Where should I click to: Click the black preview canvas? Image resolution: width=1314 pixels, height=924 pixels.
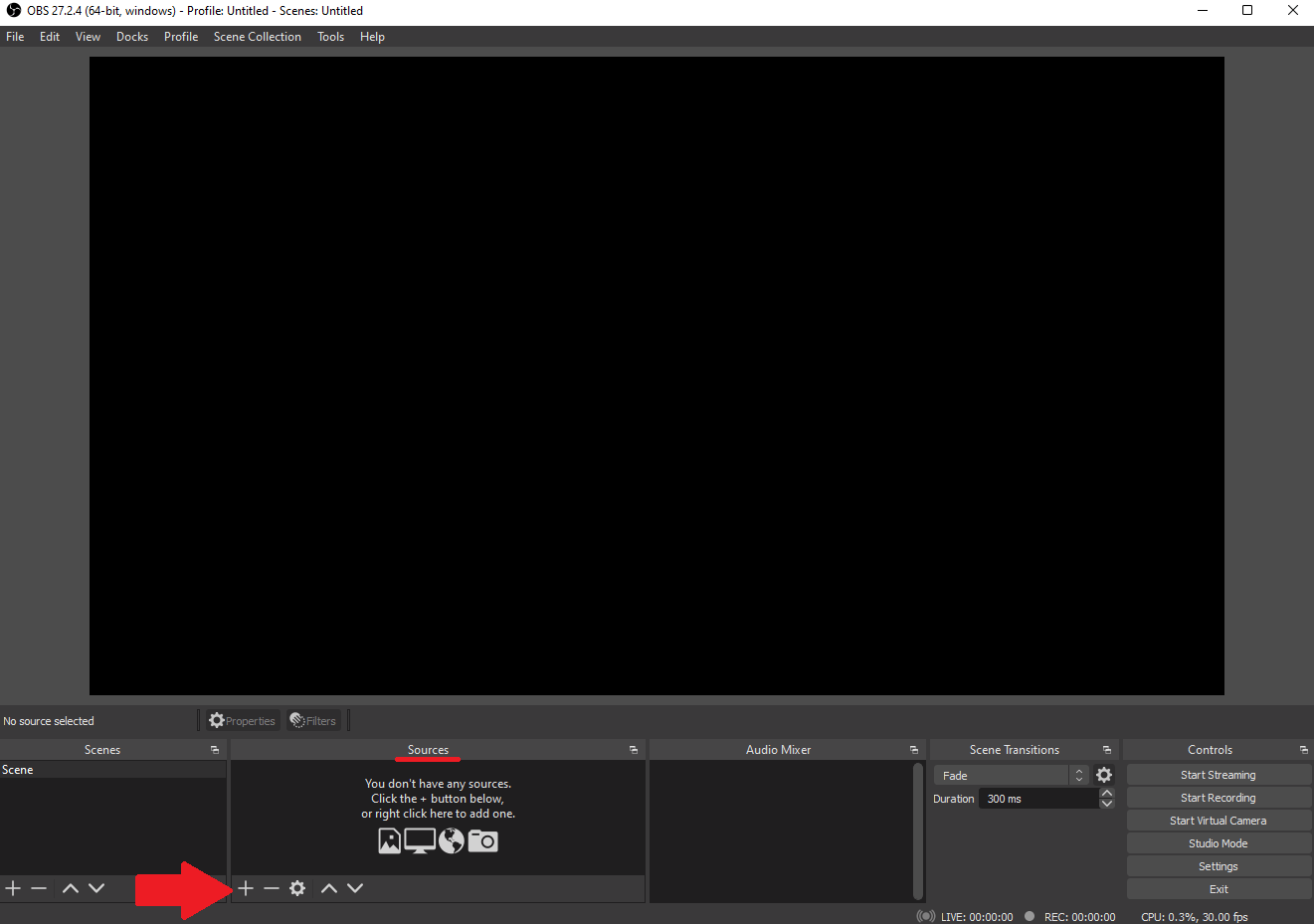[x=657, y=376]
